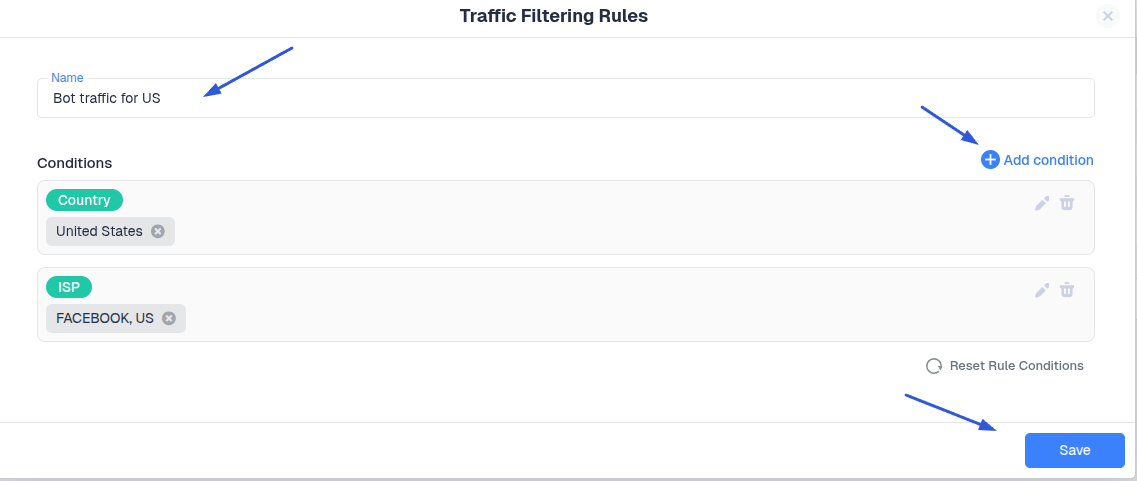Edit the Country condition with the pencil icon
The height and width of the screenshot is (481, 1137).
click(1042, 204)
